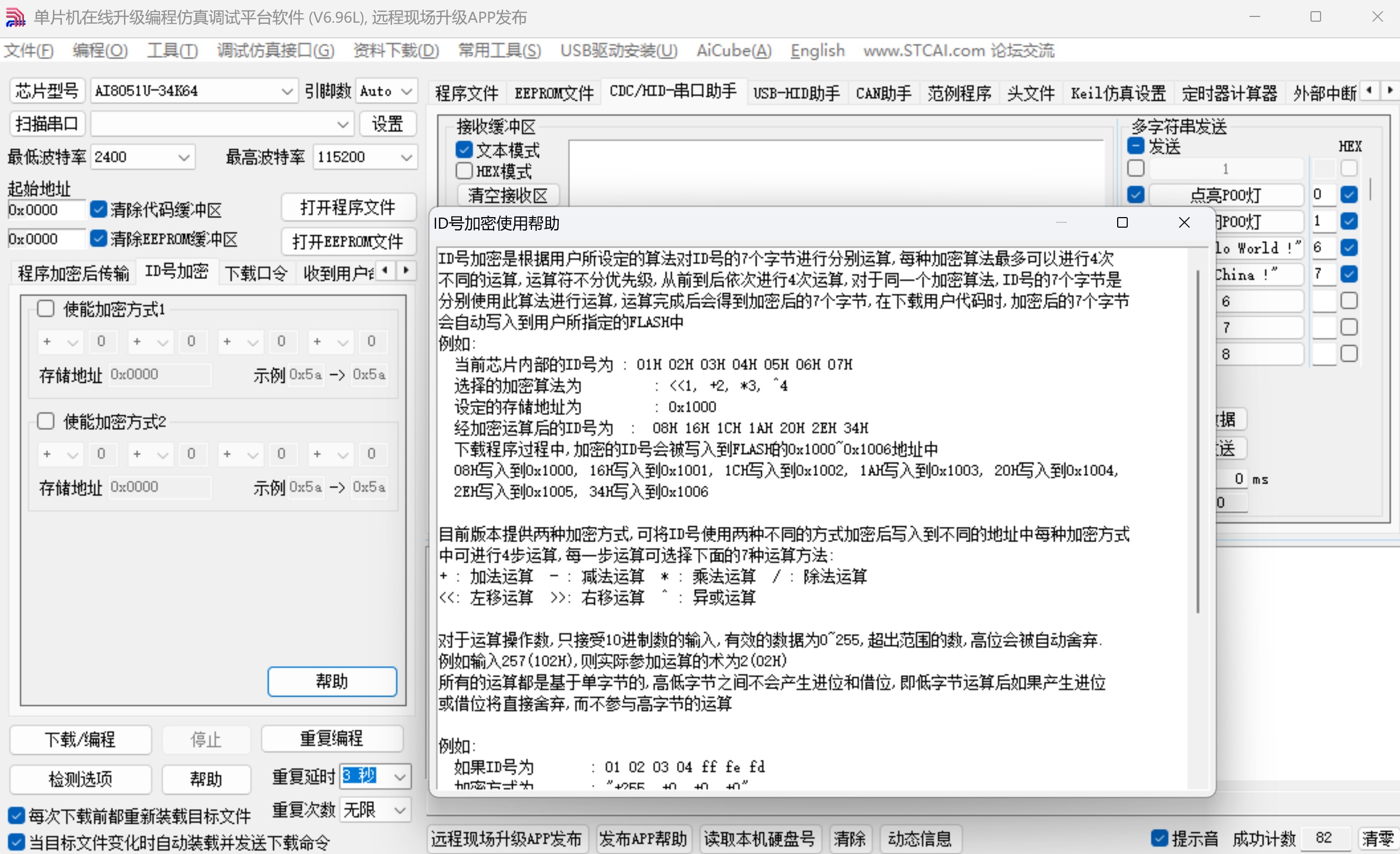Click 读取本机硬盘号 button

(x=760, y=839)
